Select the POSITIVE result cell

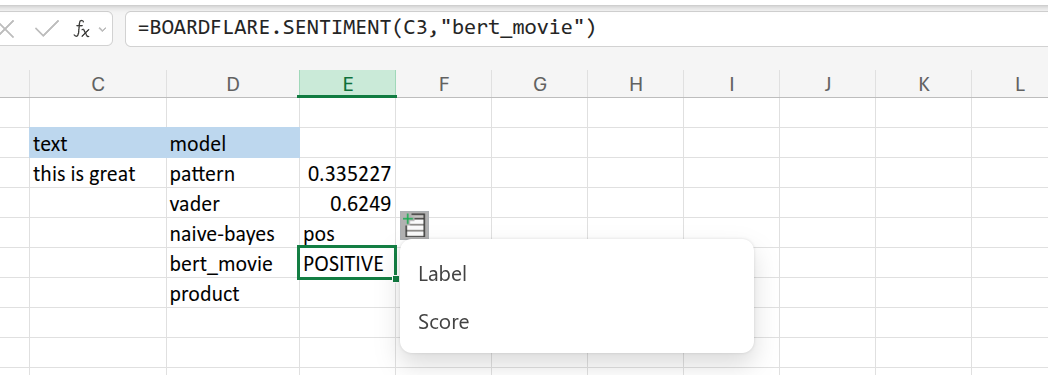coord(348,263)
